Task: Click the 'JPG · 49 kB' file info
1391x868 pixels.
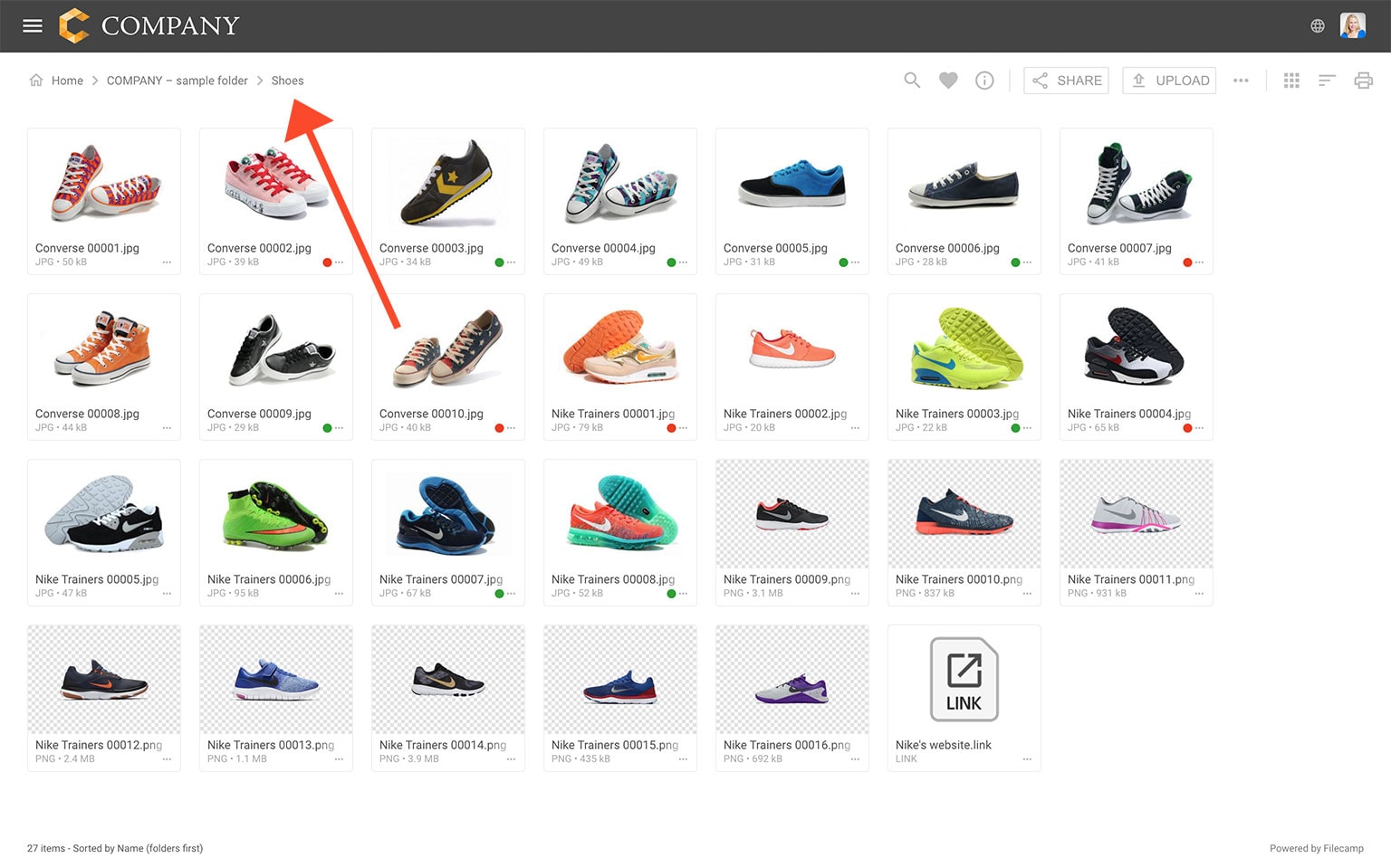Action: point(577,262)
